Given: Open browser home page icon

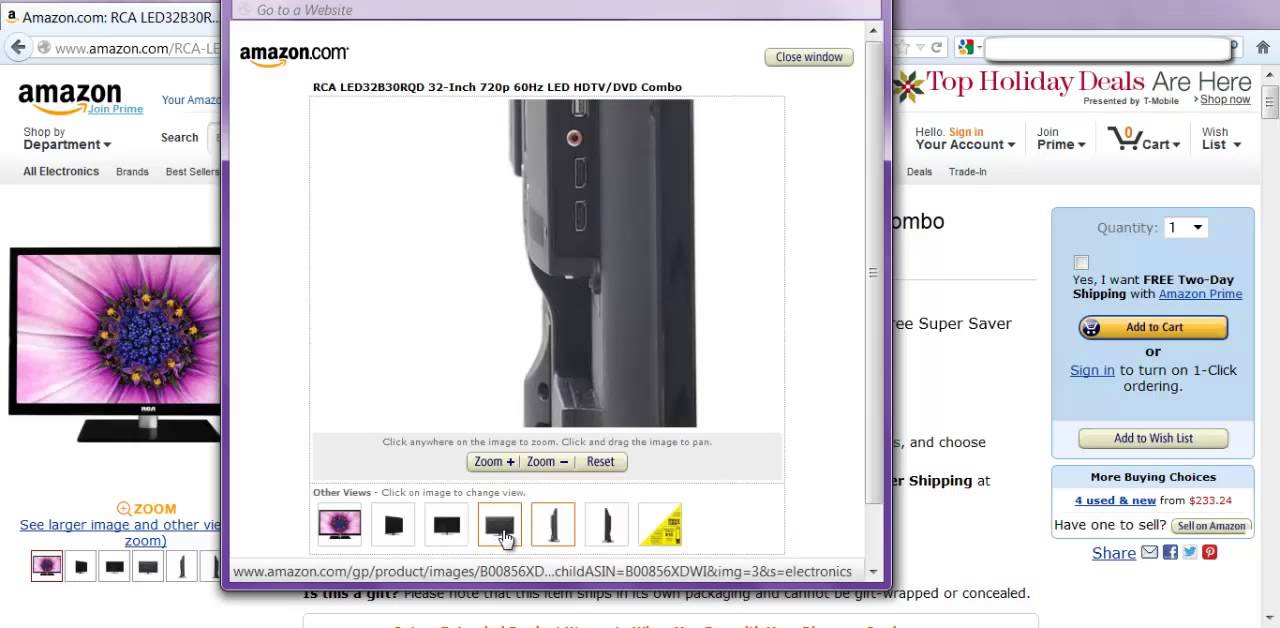Looking at the screenshot, I should click(1263, 47).
